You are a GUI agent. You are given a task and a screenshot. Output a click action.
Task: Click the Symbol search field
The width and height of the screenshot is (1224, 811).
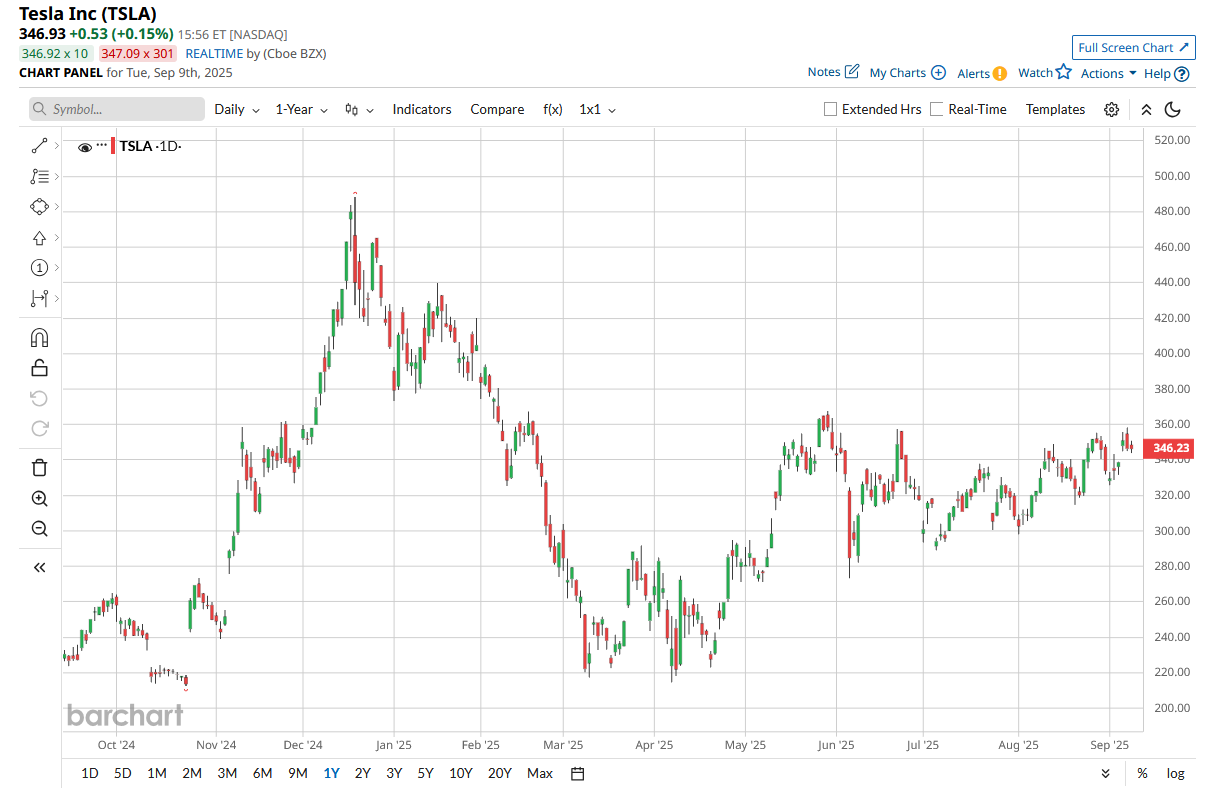tap(117, 109)
